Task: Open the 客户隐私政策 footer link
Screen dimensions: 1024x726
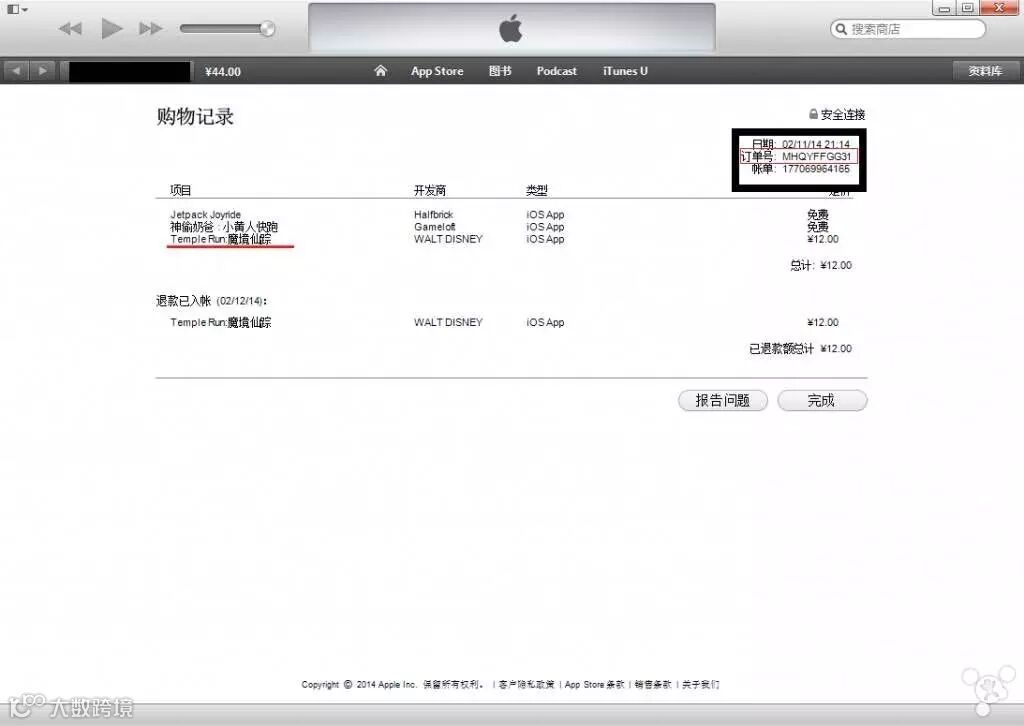Action: pyautogui.click(x=526, y=684)
